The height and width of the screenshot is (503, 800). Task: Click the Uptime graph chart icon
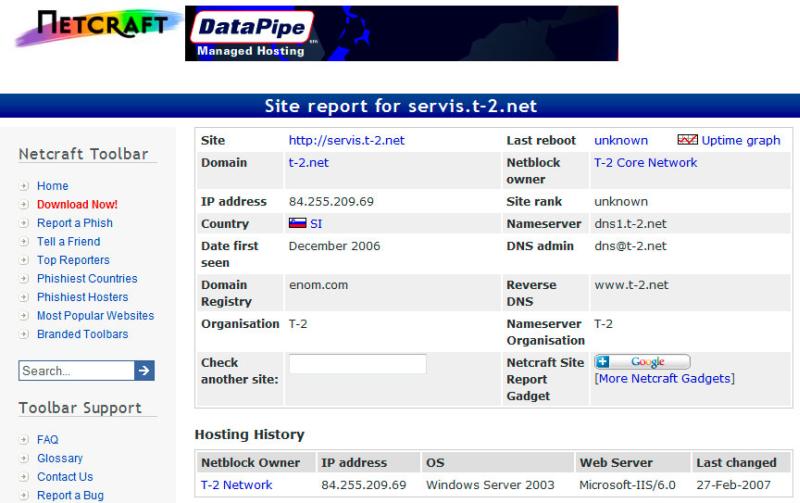(x=687, y=141)
